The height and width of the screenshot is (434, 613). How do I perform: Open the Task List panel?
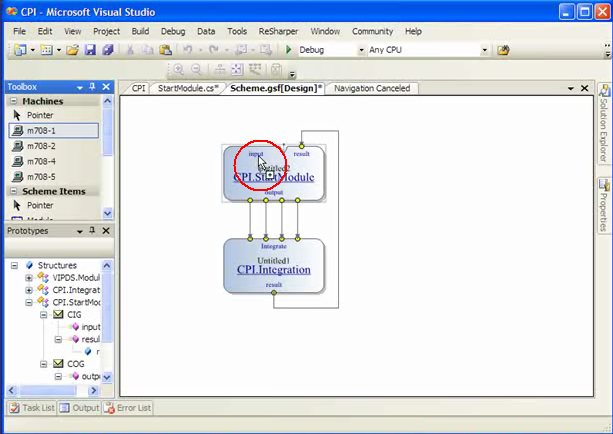pyautogui.click(x=32, y=408)
